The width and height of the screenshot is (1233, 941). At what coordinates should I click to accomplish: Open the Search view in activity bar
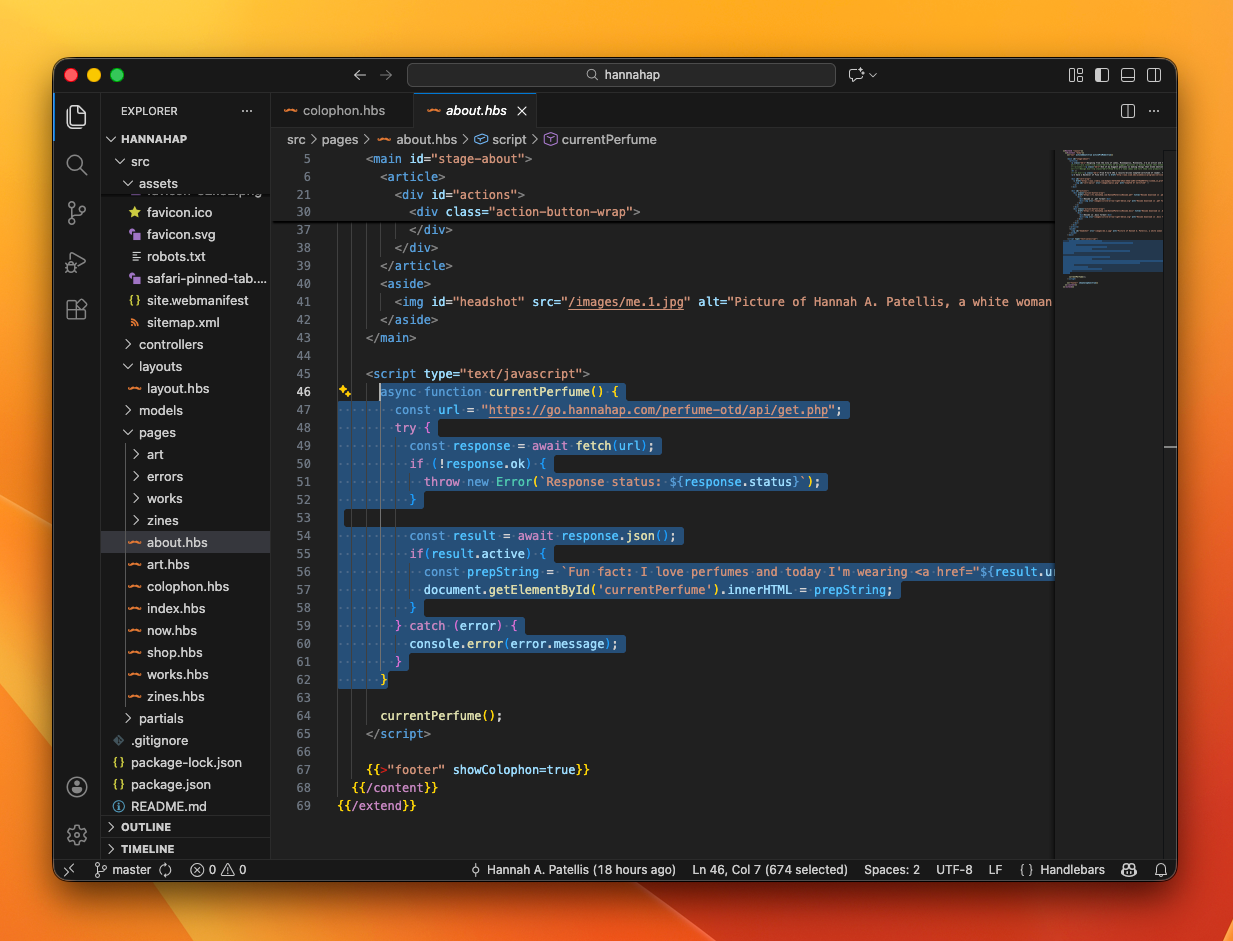(77, 165)
